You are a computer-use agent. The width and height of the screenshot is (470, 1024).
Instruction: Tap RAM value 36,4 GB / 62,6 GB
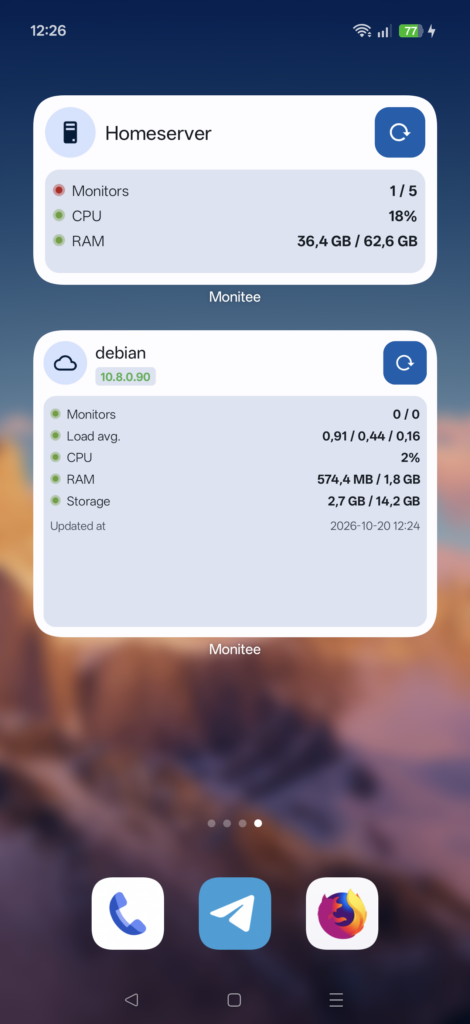click(x=357, y=241)
